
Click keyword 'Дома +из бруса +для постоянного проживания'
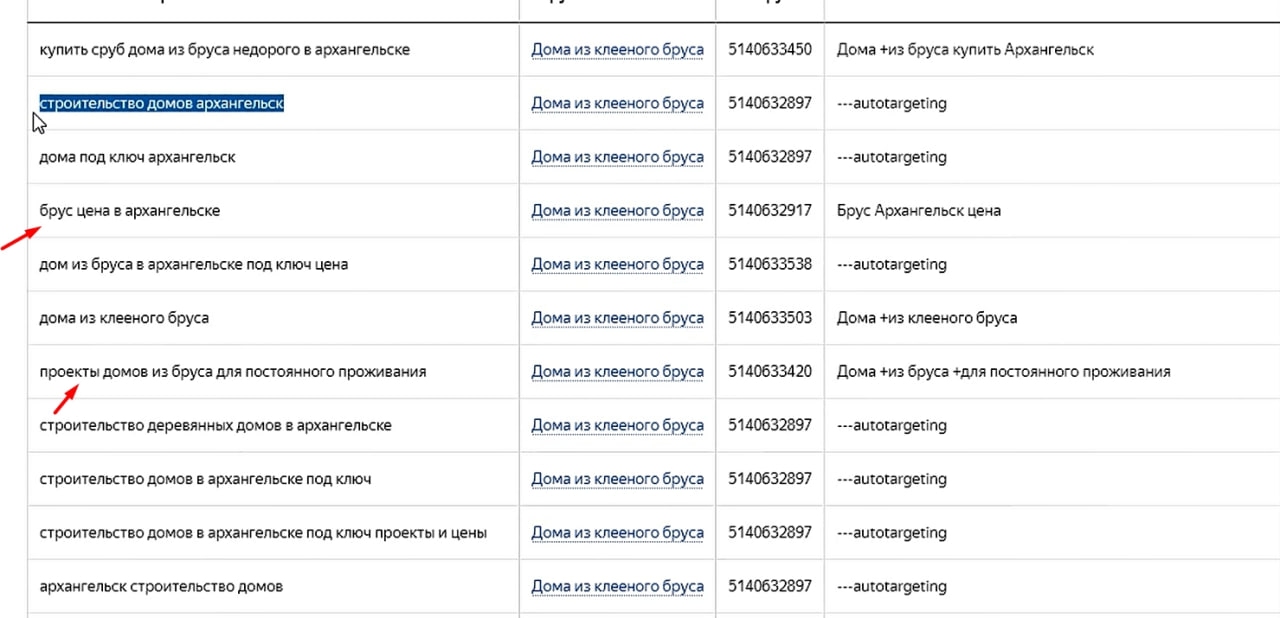pyautogui.click(x=1003, y=372)
